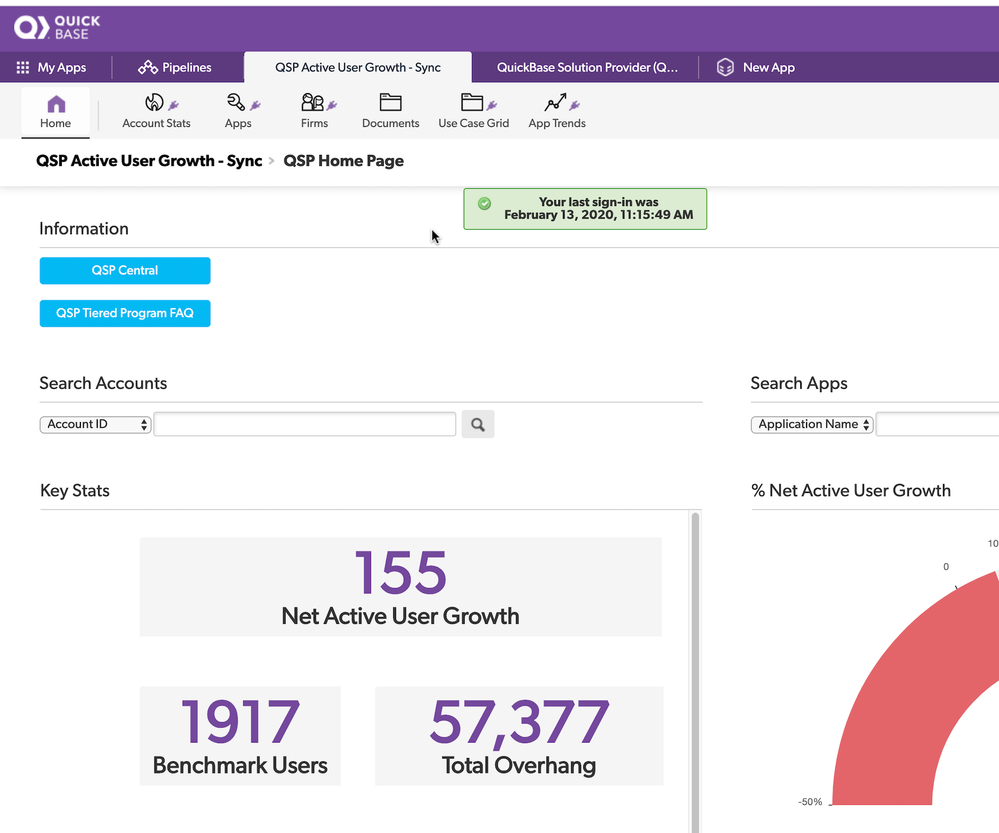Click the QSP Active User Growth breadcrumb
The image size is (999, 833).
tap(149, 161)
